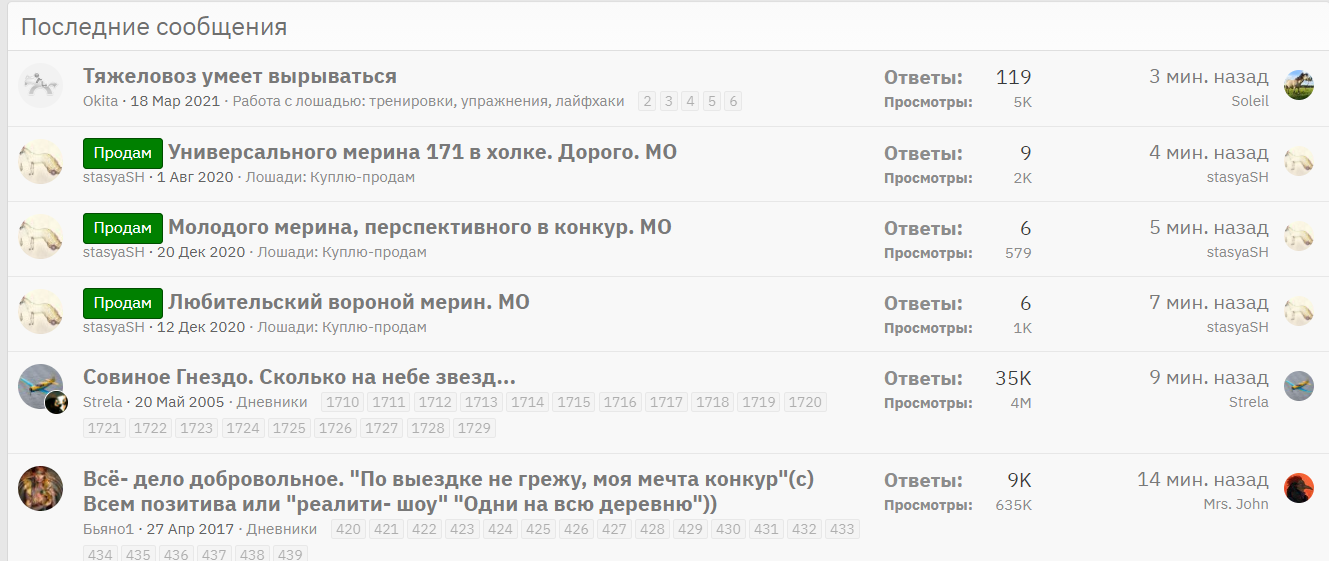Click stasyaSH avatar beside Универсального мерина thread

coord(41,162)
